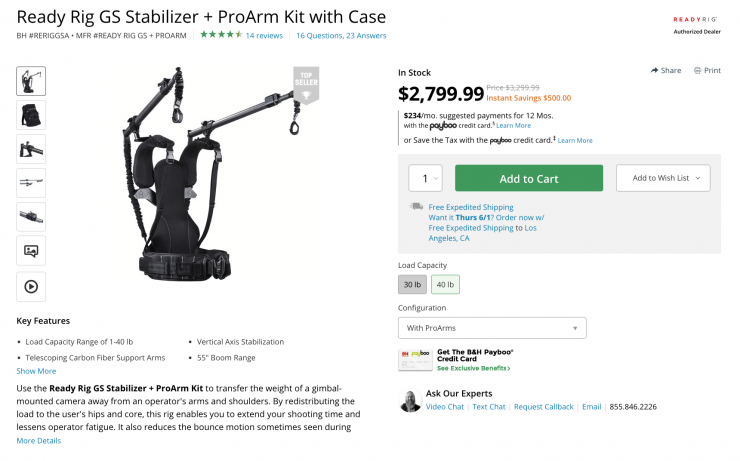Expand the Add to Wish List dropdown
Image resolution: width=740 pixels, height=461 pixels.
click(x=663, y=178)
